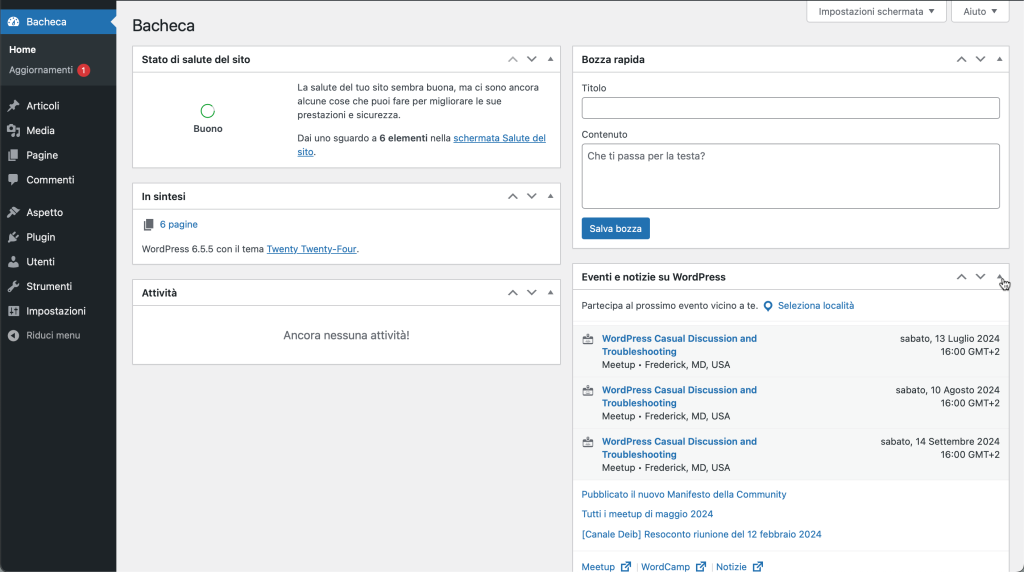Open the Aiuto help dropdown
1024x572 pixels.
point(980,12)
